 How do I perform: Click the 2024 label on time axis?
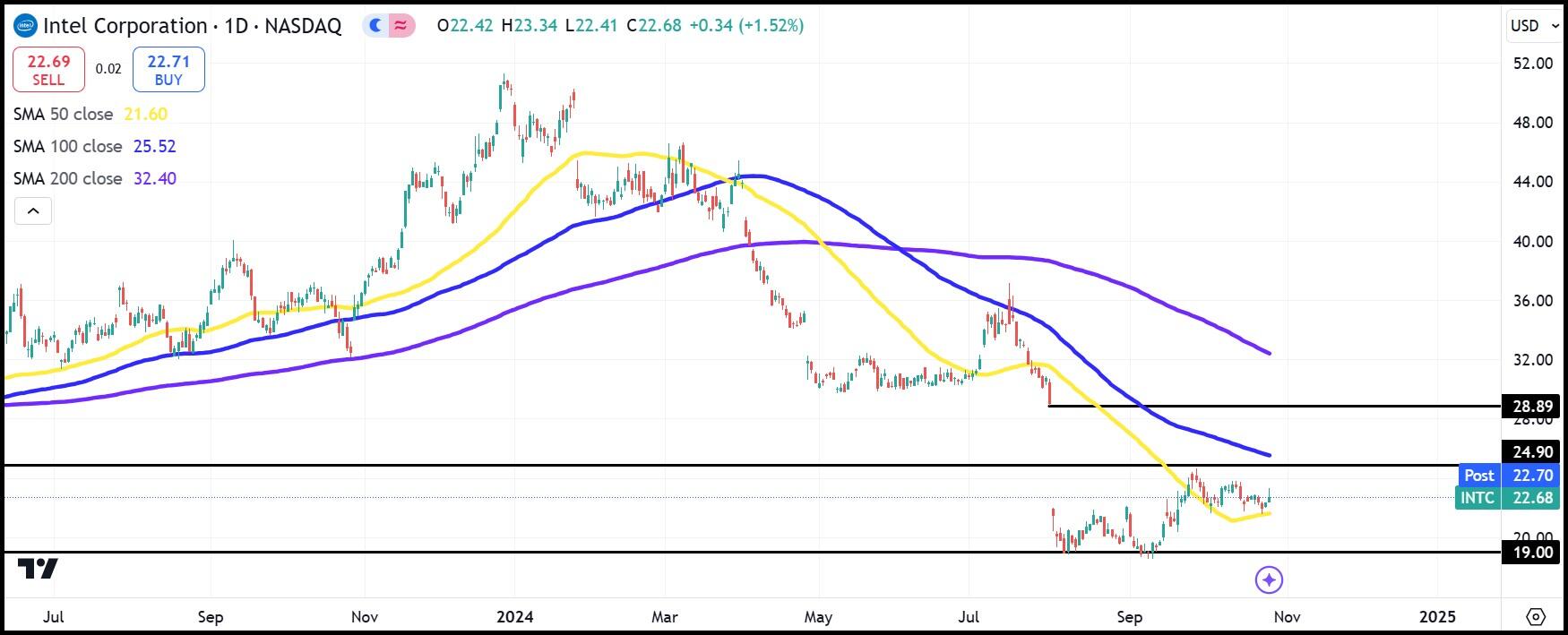click(x=514, y=616)
